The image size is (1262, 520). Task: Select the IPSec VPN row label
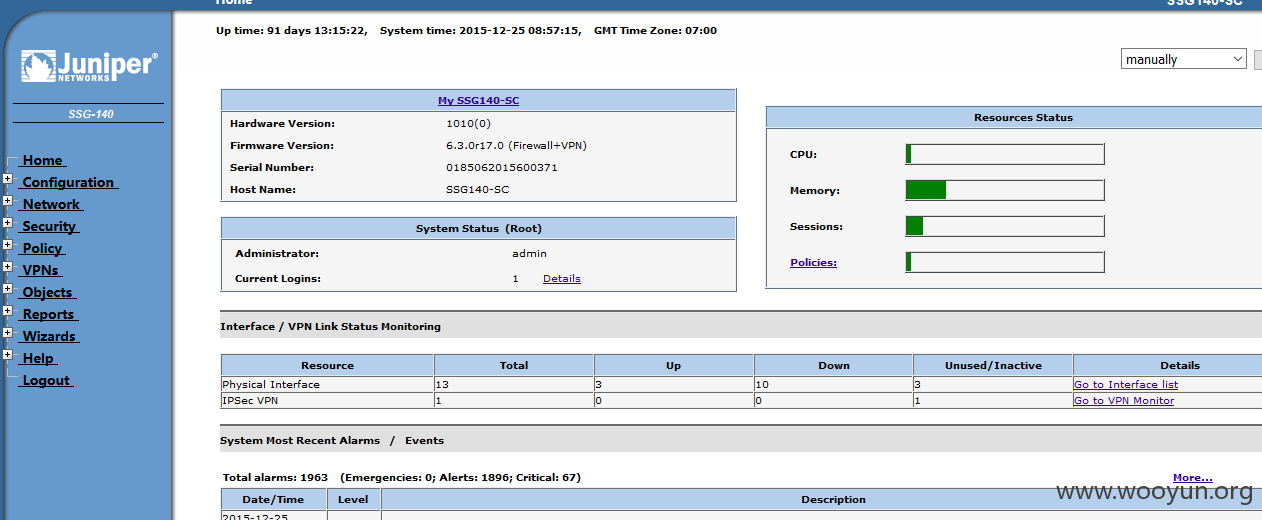coord(250,401)
